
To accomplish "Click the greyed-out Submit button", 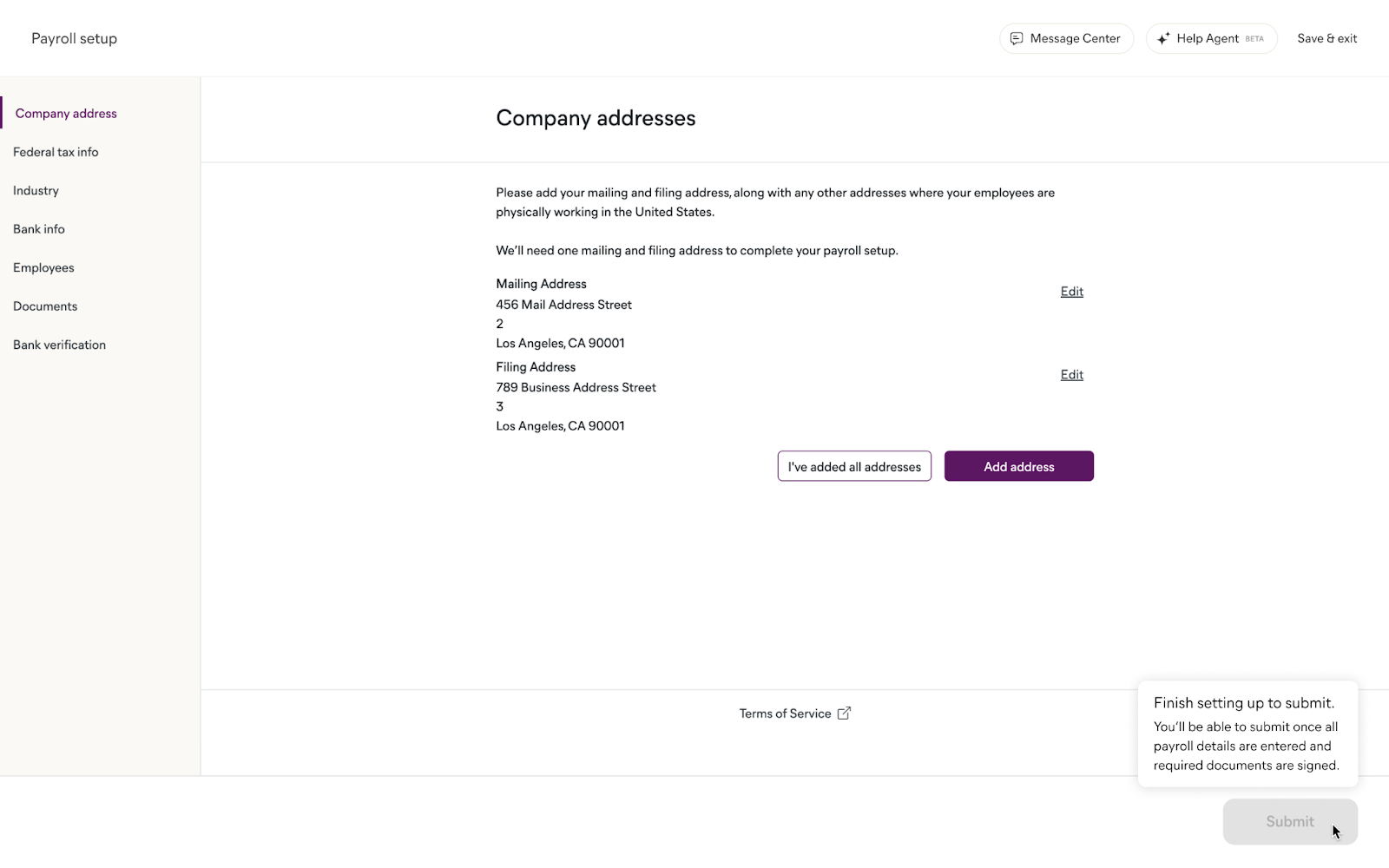I will click(x=1289, y=822).
